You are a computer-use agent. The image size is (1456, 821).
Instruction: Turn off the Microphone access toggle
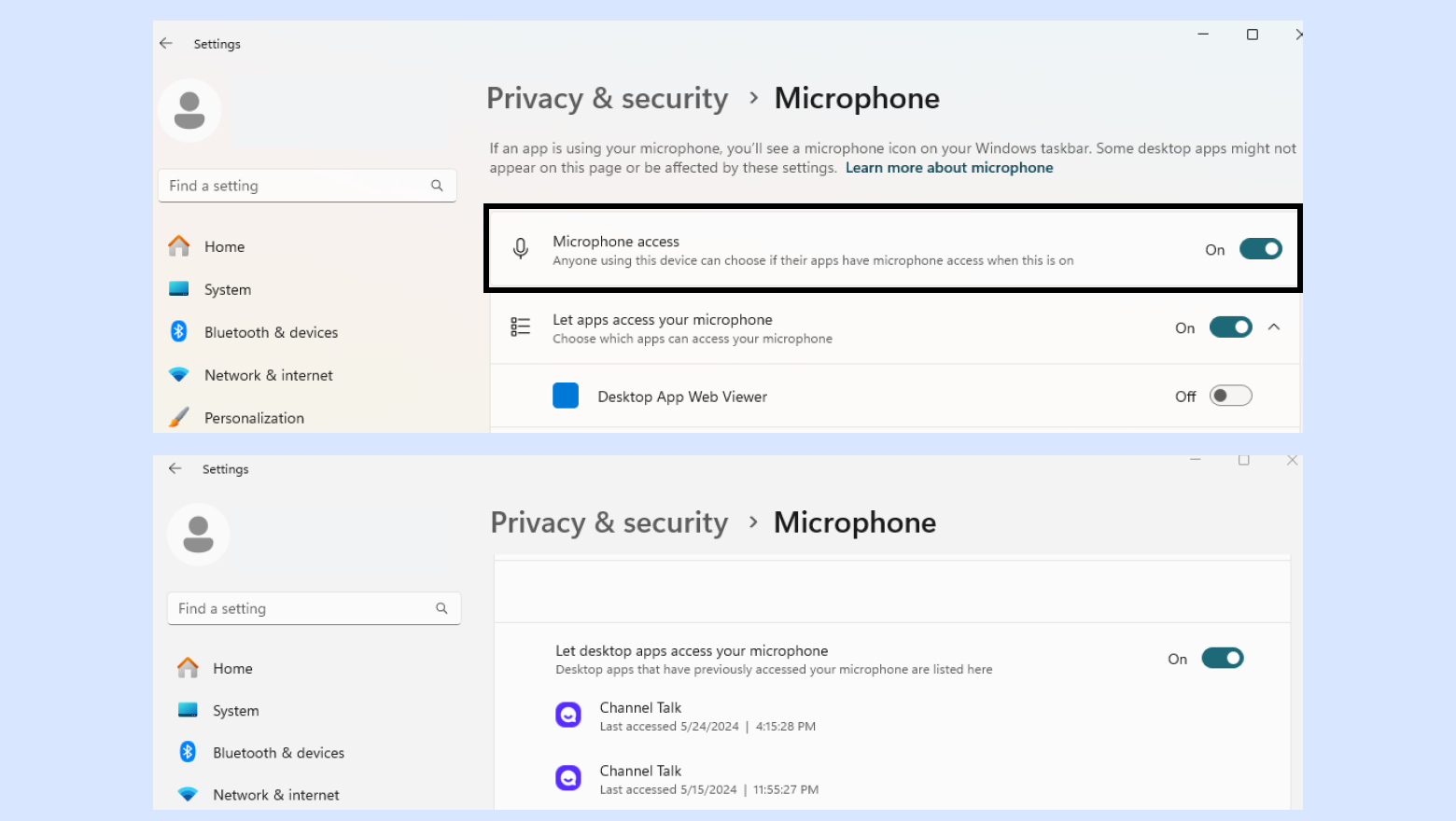[1260, 249]
